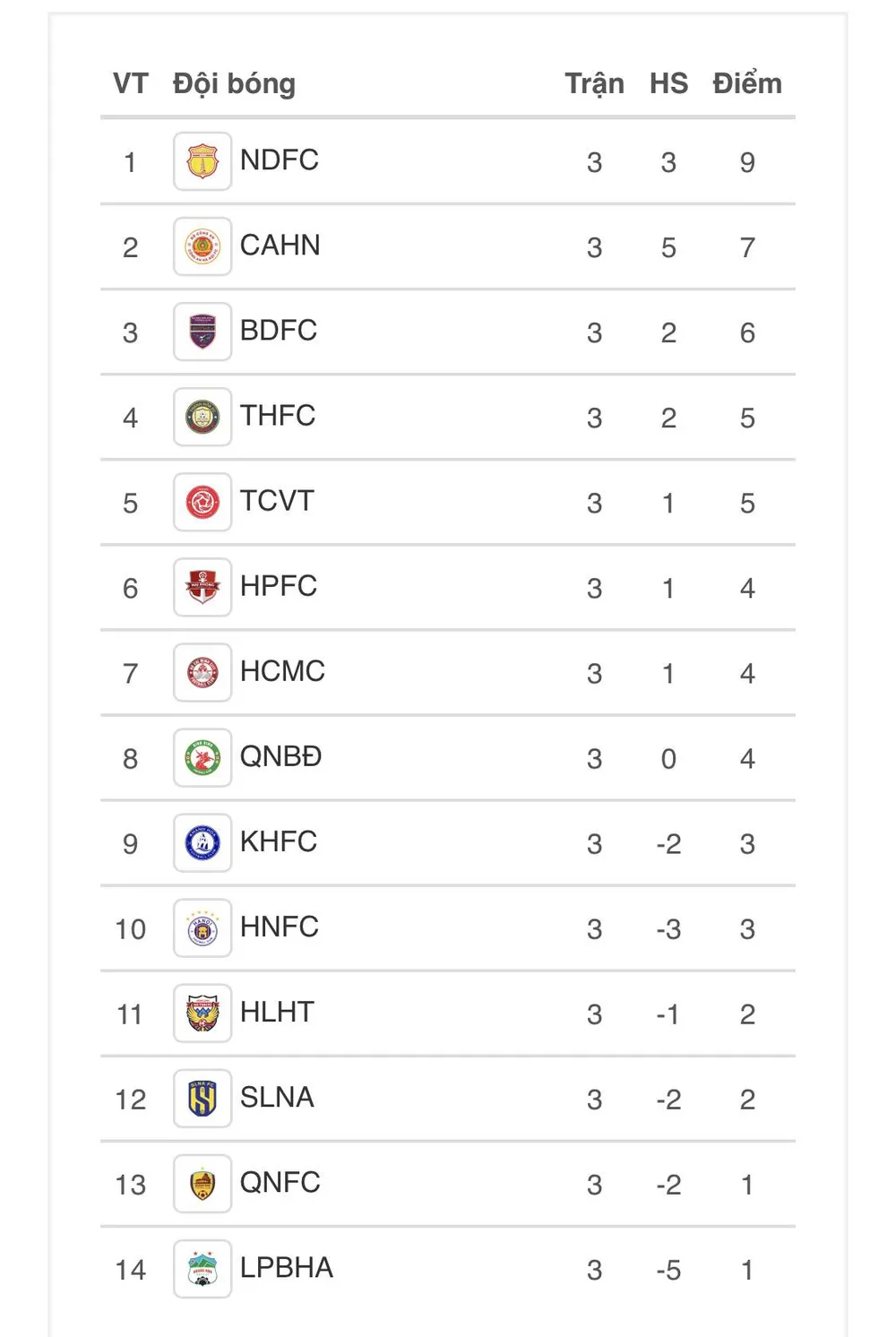The image size is (896, 1337).
Task: Open the HCMC team name link
Action: (x=282, y=671)
